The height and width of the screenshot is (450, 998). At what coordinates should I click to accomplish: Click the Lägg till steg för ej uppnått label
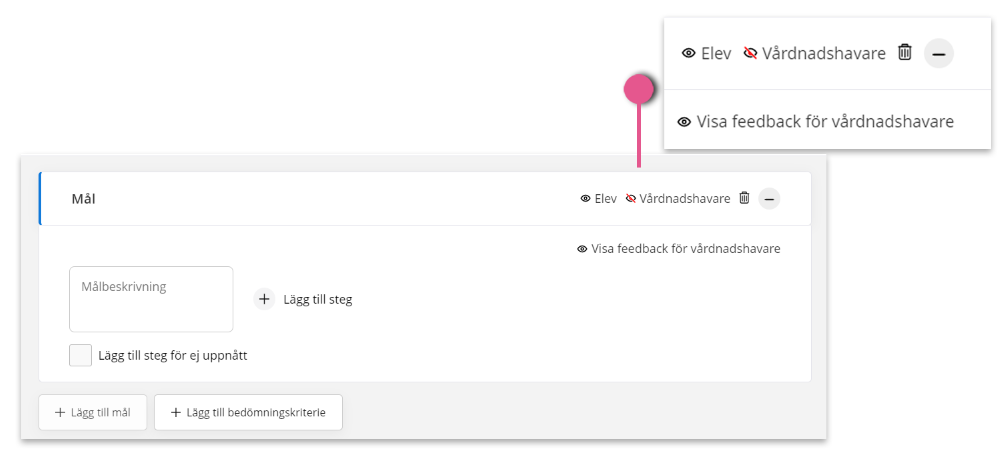click(172, 356)
